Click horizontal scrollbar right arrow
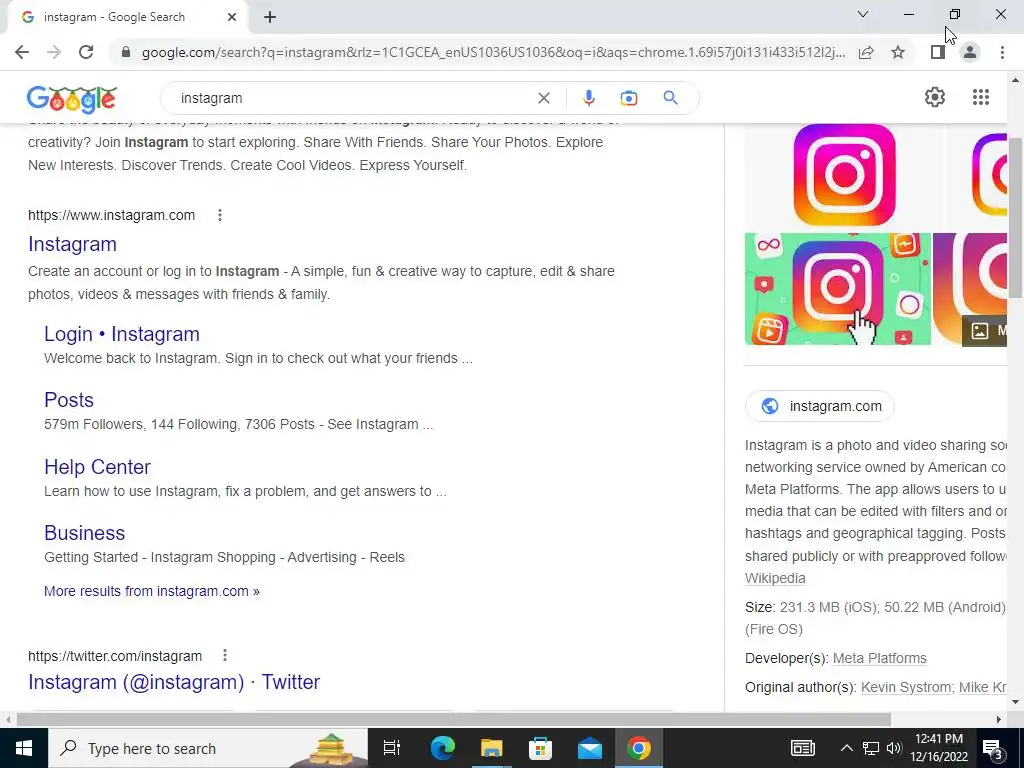Screen dimensions: 1024x768 click(x=998, y=719)
